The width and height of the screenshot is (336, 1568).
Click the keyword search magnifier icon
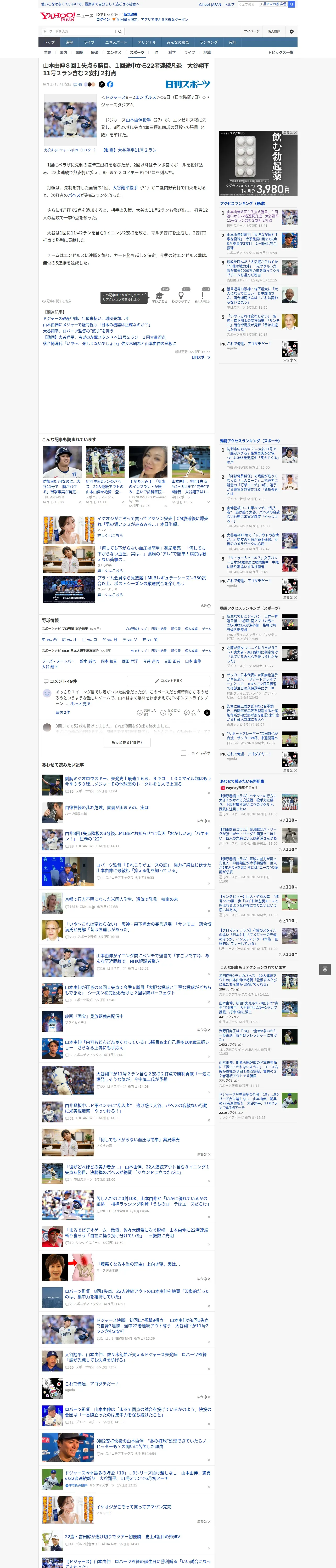[x=120, y=32]
